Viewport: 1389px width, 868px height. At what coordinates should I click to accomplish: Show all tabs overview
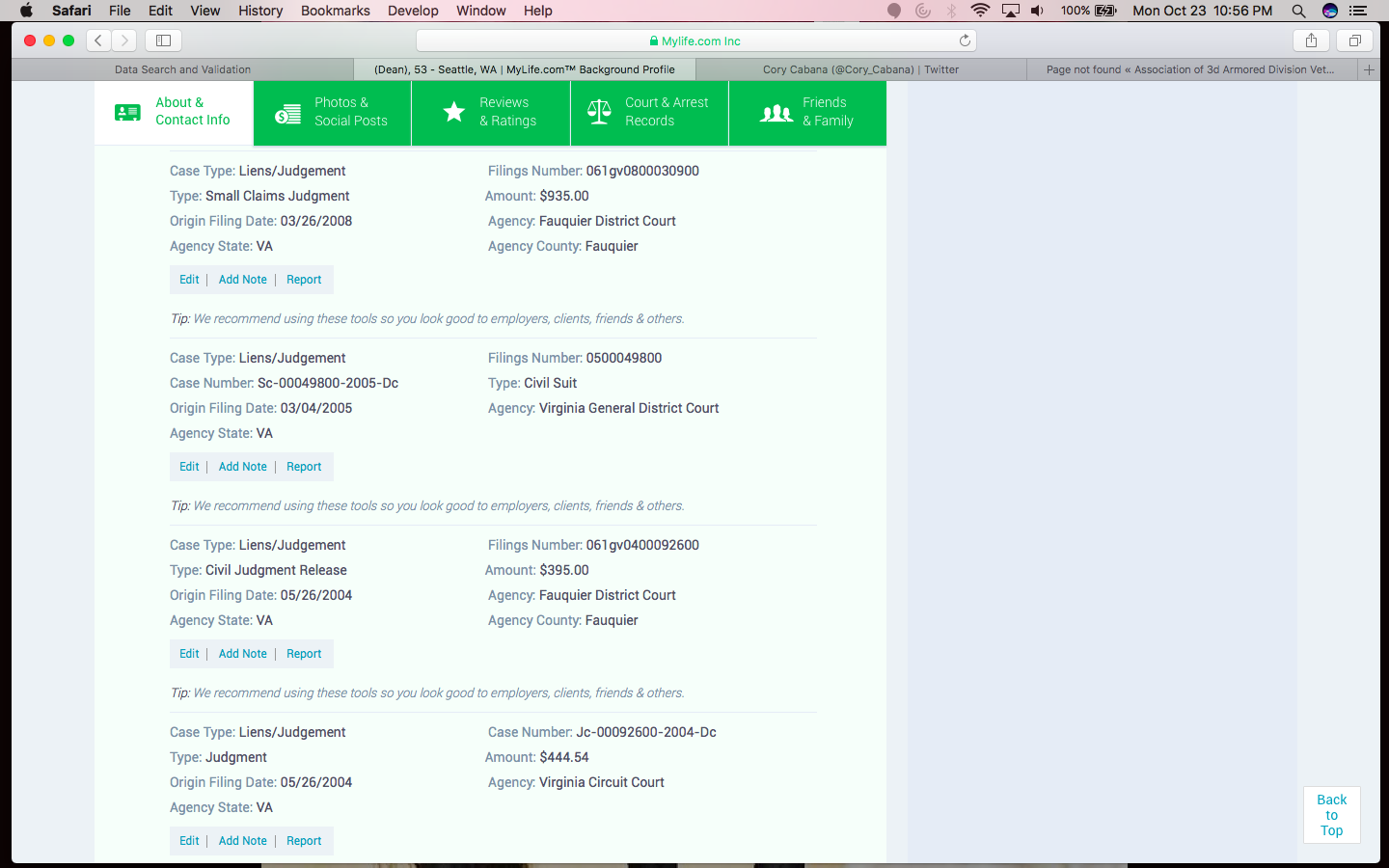click(1355, 41)
